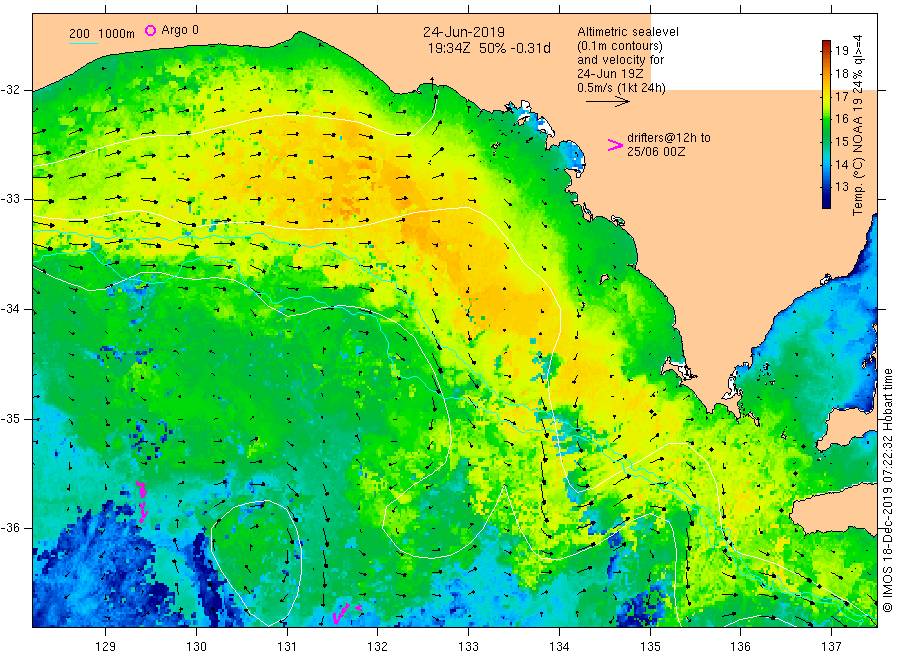
Task: Click the date text 24-Jun-2019
Action: [x=464, y=32]
